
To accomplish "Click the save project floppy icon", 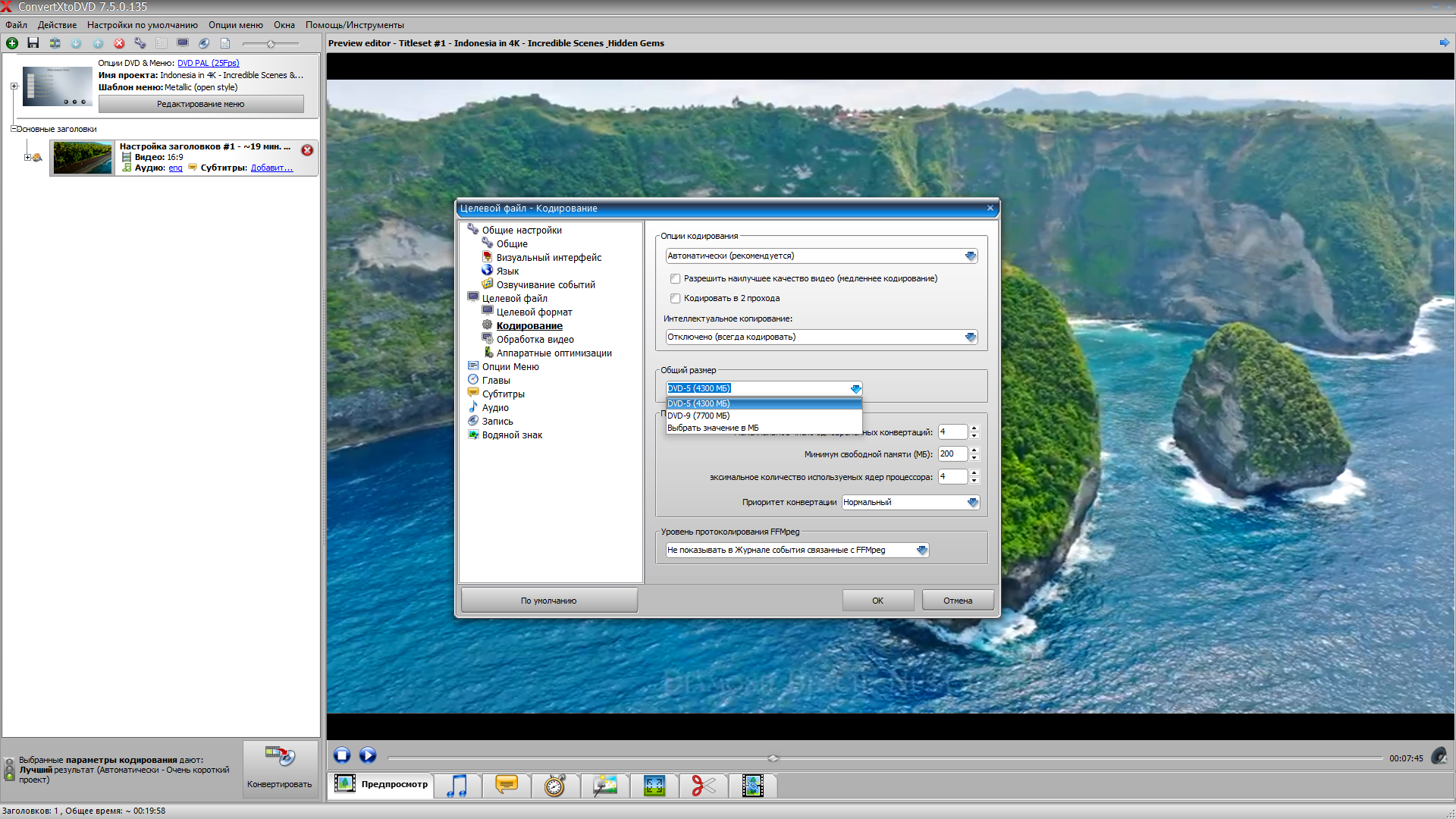I will coord(33,43).
